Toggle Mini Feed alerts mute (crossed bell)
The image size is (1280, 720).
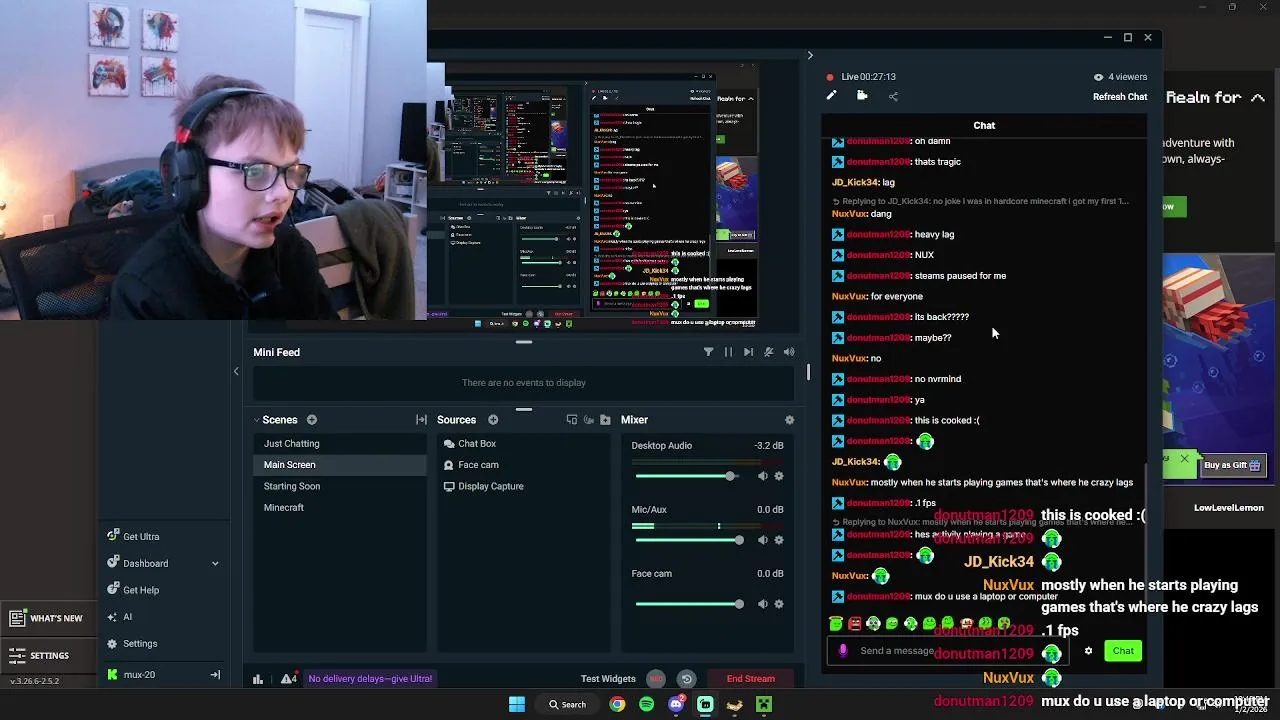(768, 352)
